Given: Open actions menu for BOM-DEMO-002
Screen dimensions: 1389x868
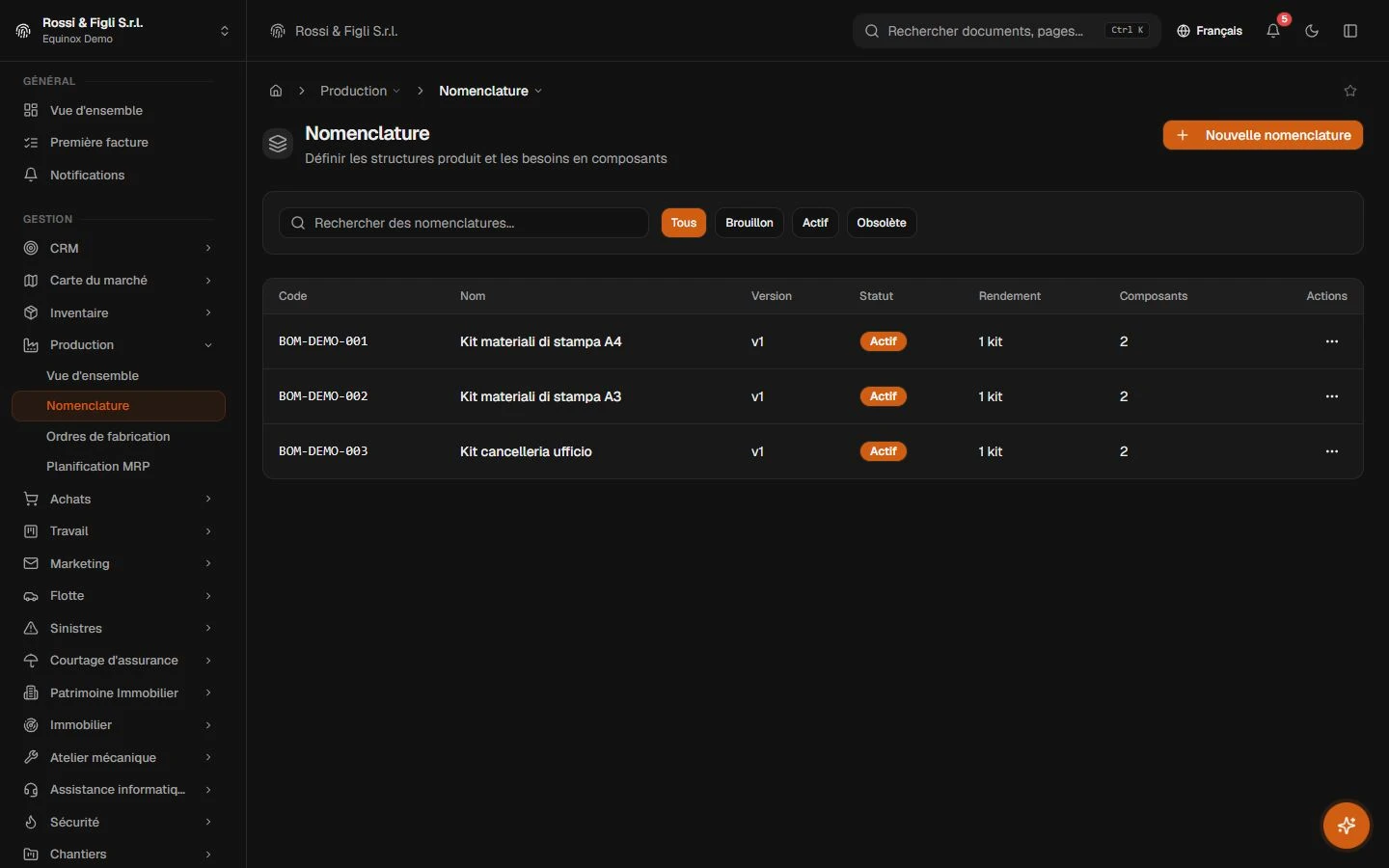Looking at the screenshot, I should click(x=1332, y=396).
